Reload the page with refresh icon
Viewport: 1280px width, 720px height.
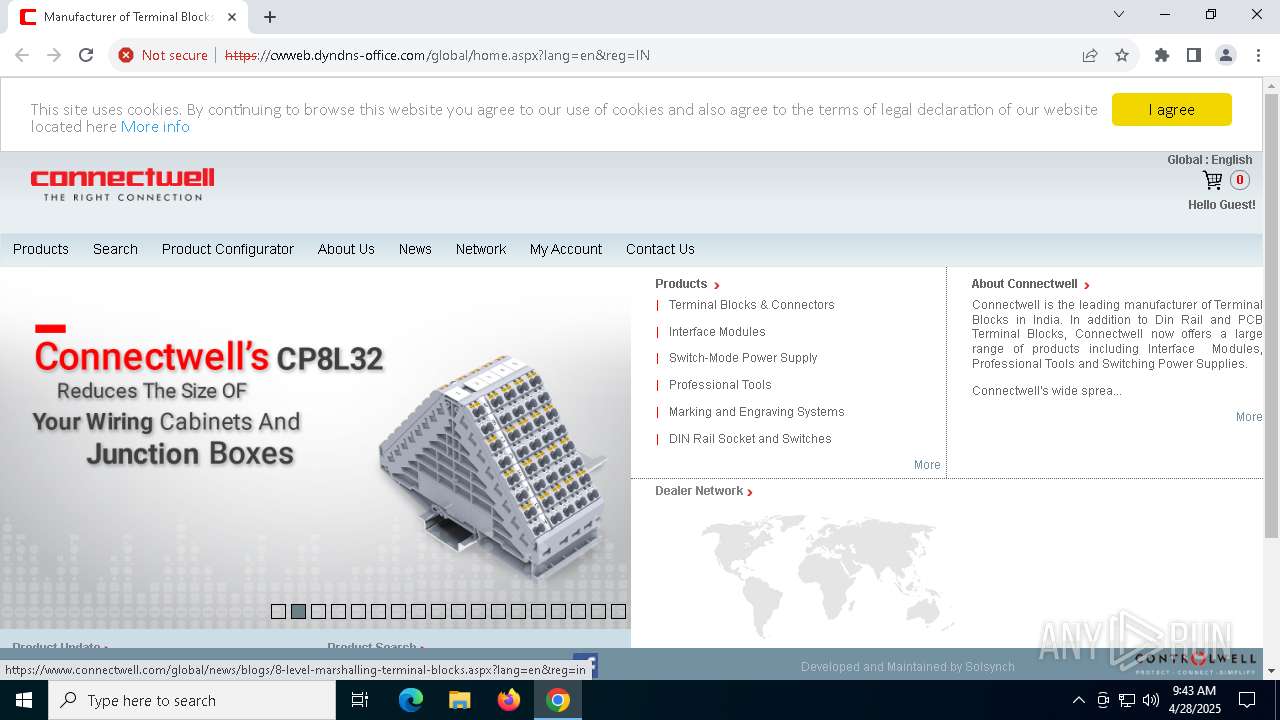pyautogui.click(x=86, y=55)
